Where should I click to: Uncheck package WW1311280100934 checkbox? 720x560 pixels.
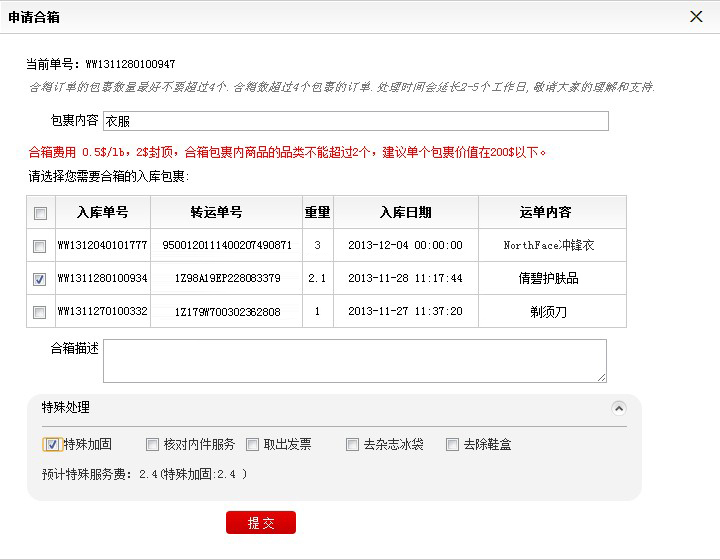pyautogui.click(x=40, y=279)
